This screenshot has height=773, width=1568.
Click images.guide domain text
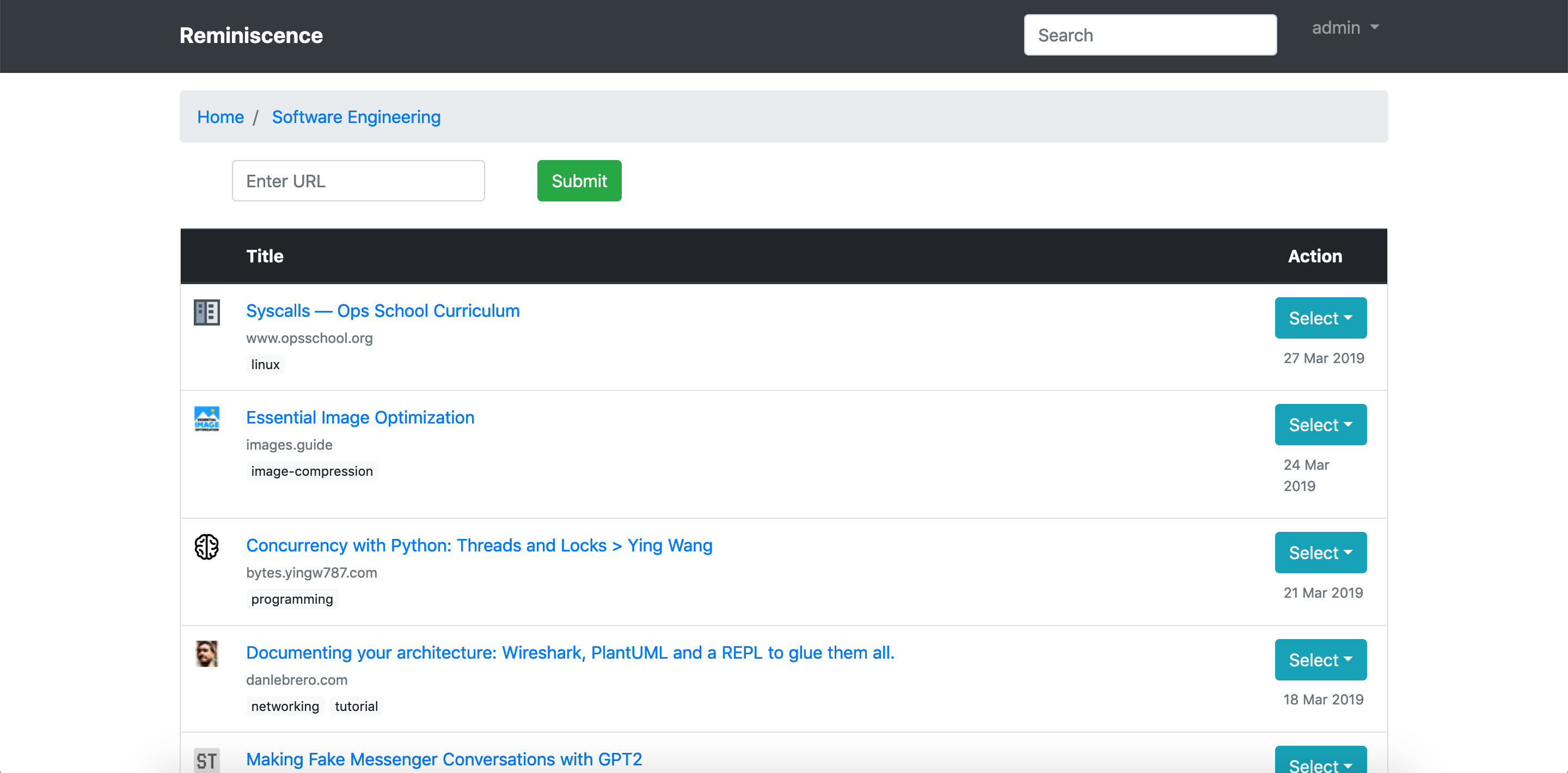pyautogui.click(x=289, y=445)
